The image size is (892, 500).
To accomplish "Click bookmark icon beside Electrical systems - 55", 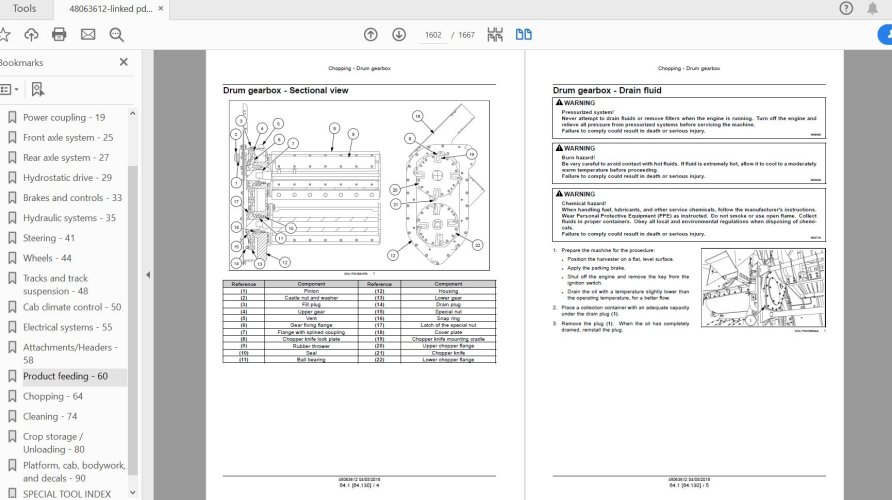I will tap(12, 327).
